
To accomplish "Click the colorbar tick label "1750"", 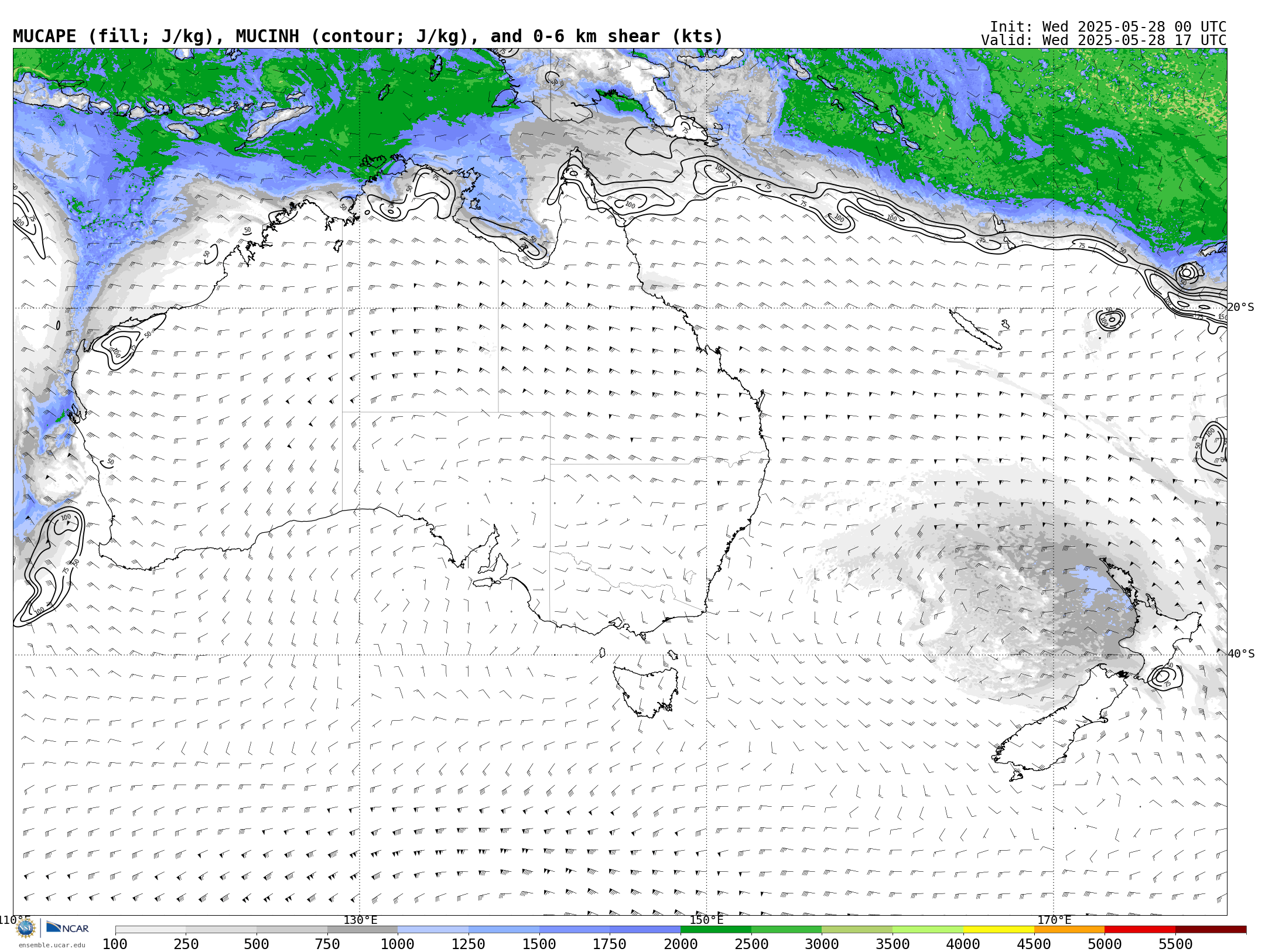I will coord(610,944).
